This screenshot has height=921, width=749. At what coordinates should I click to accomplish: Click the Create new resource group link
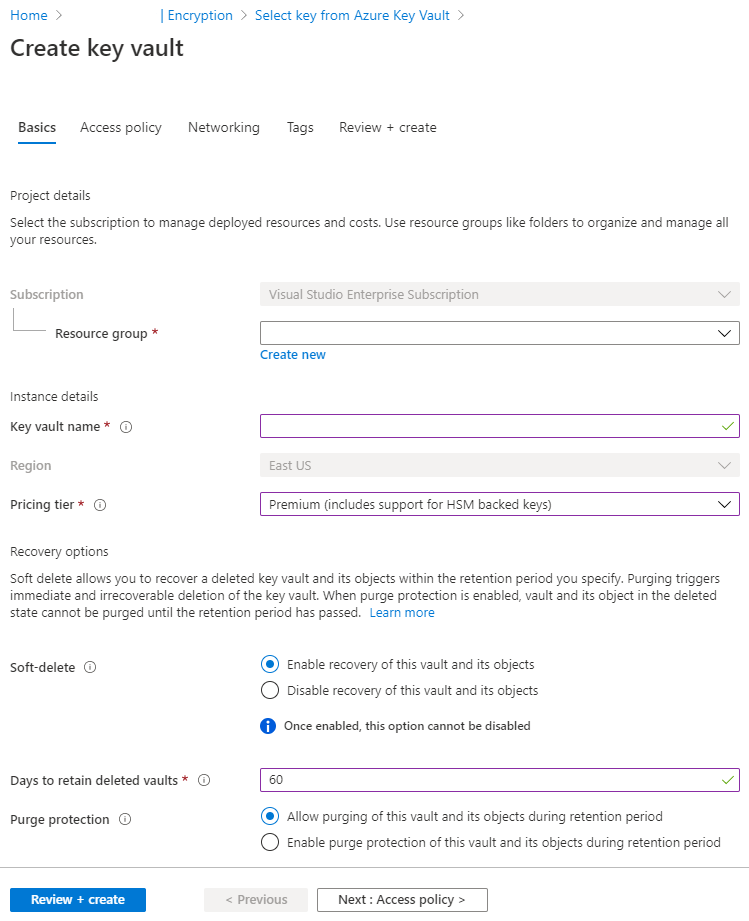click(x=293, y=355)
